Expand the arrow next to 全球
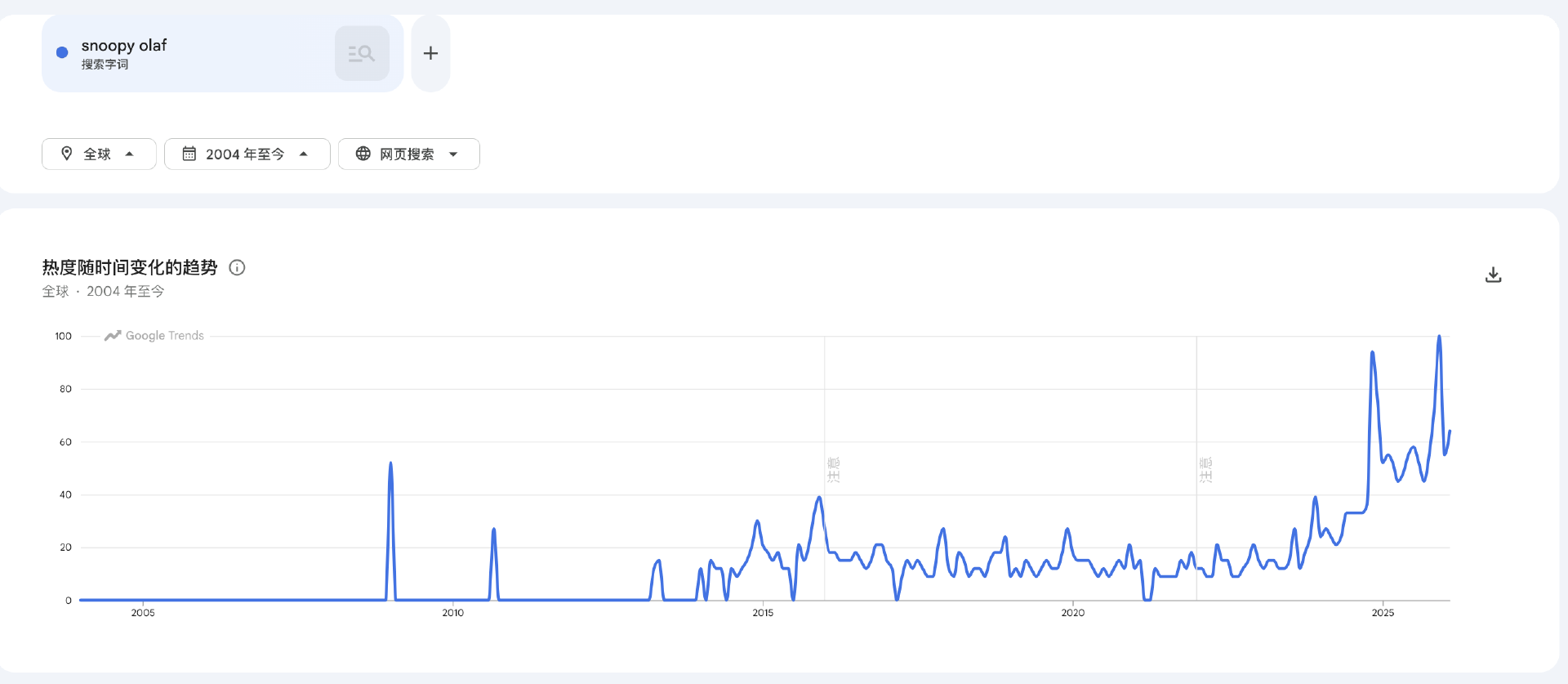This screenshot has width=1568, height=684. (129, 154)
